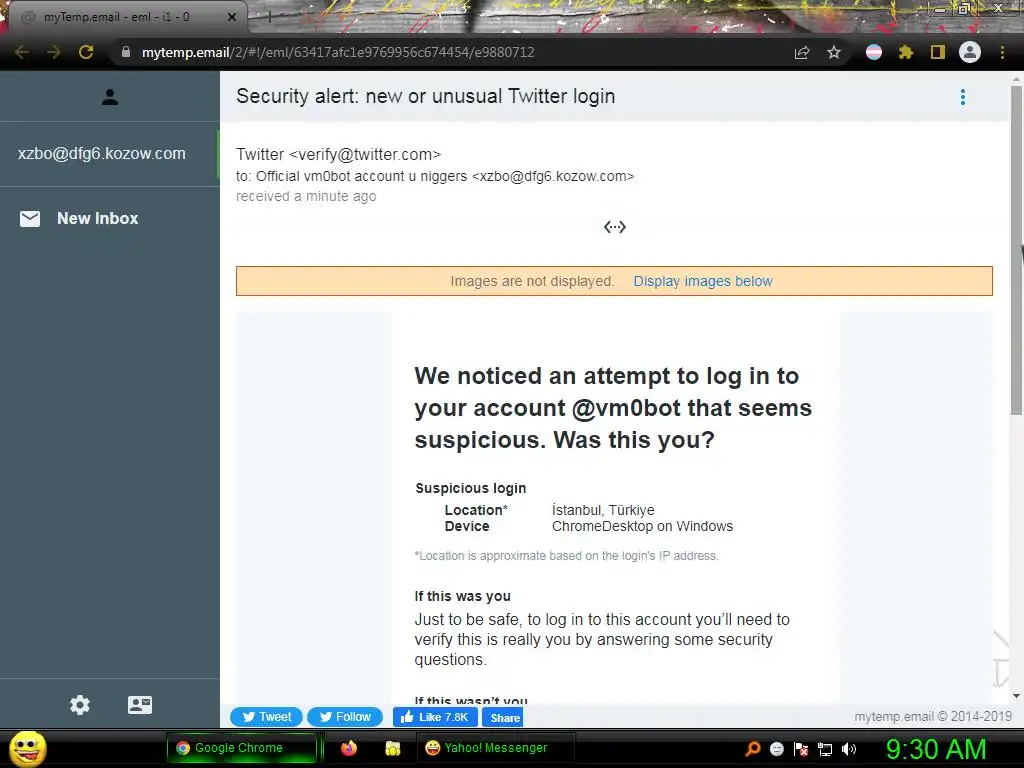Click the striped round extension icon
Screen dimensions: 1024x768
coord(874,52)
